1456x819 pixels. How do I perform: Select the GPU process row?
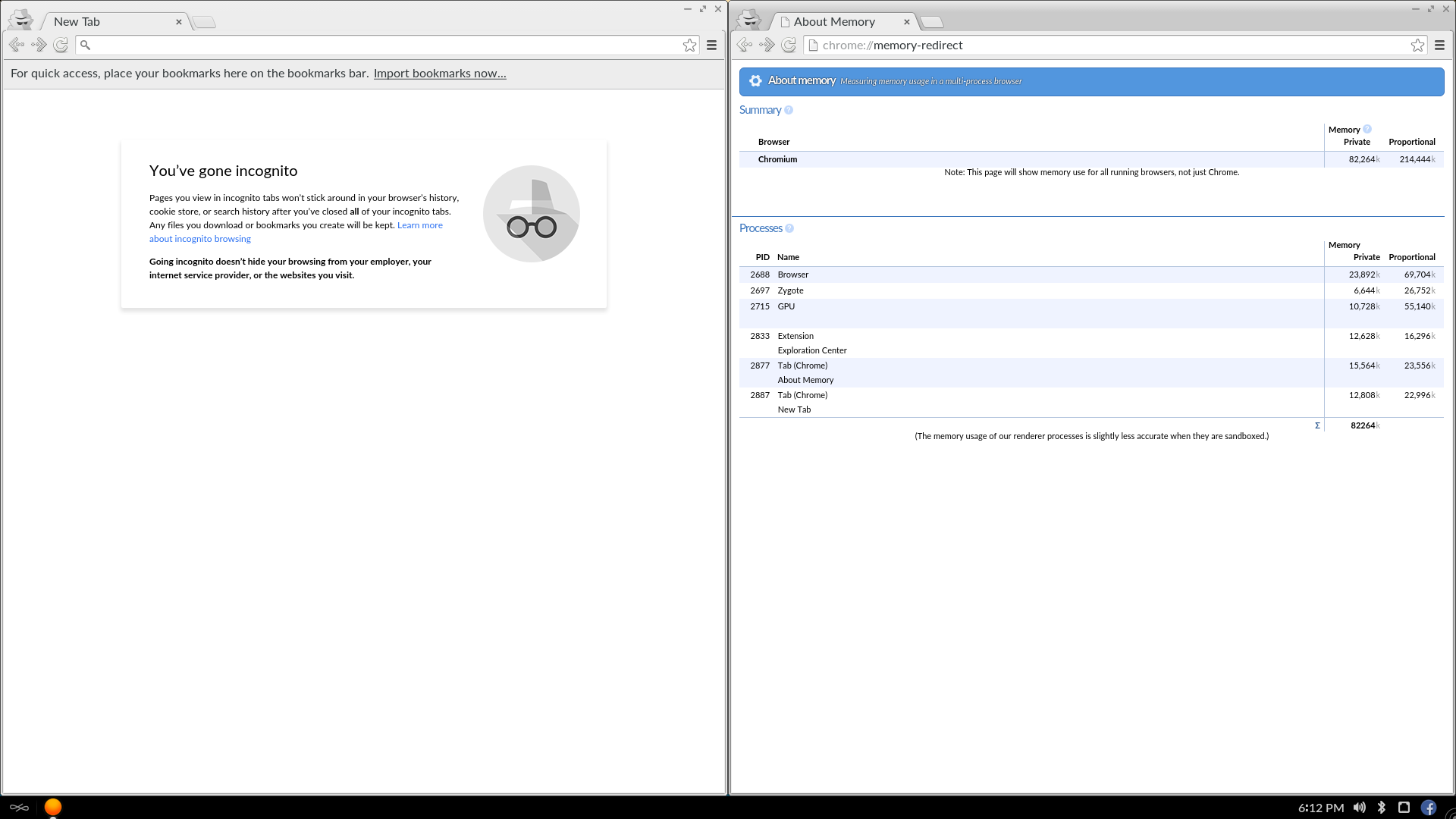1091,313
